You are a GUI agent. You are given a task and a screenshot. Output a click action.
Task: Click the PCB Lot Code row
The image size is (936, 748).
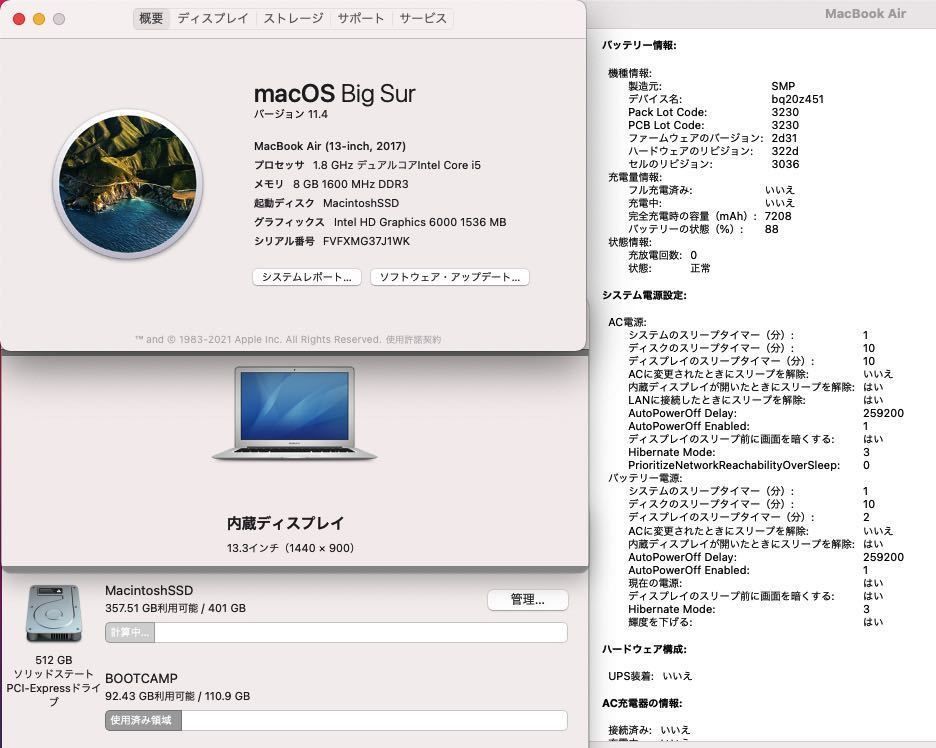[713, 125]
